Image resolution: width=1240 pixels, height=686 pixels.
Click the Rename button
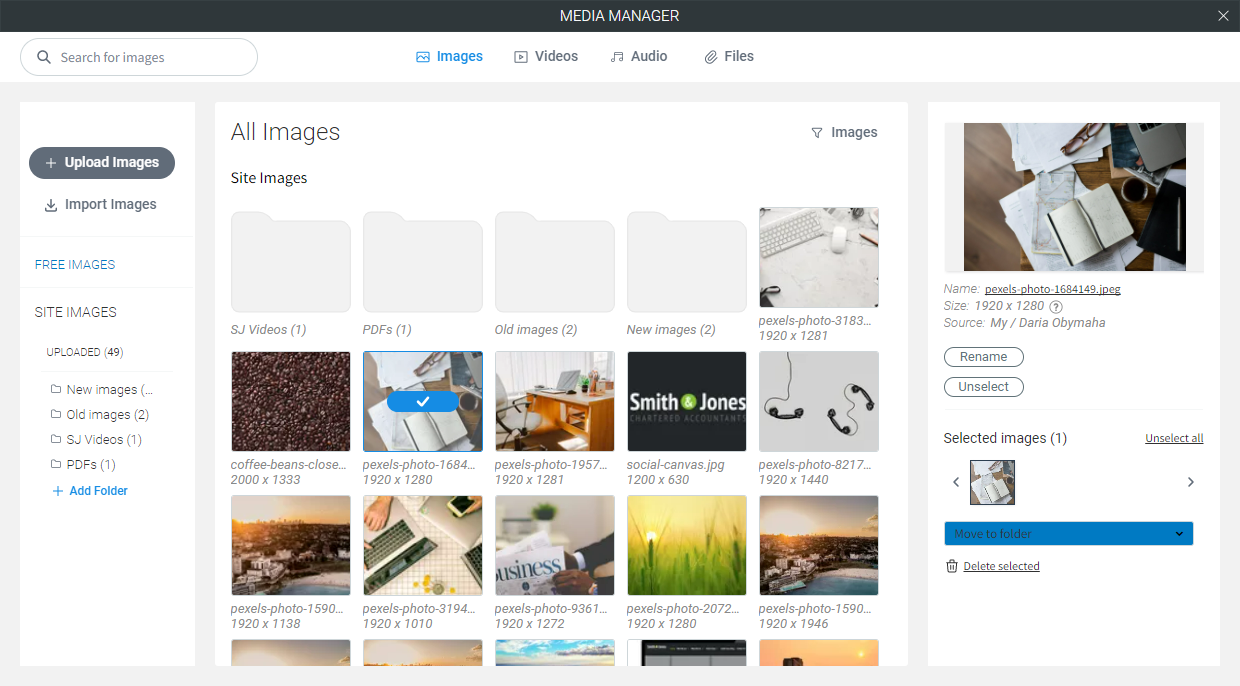(984, 357)
